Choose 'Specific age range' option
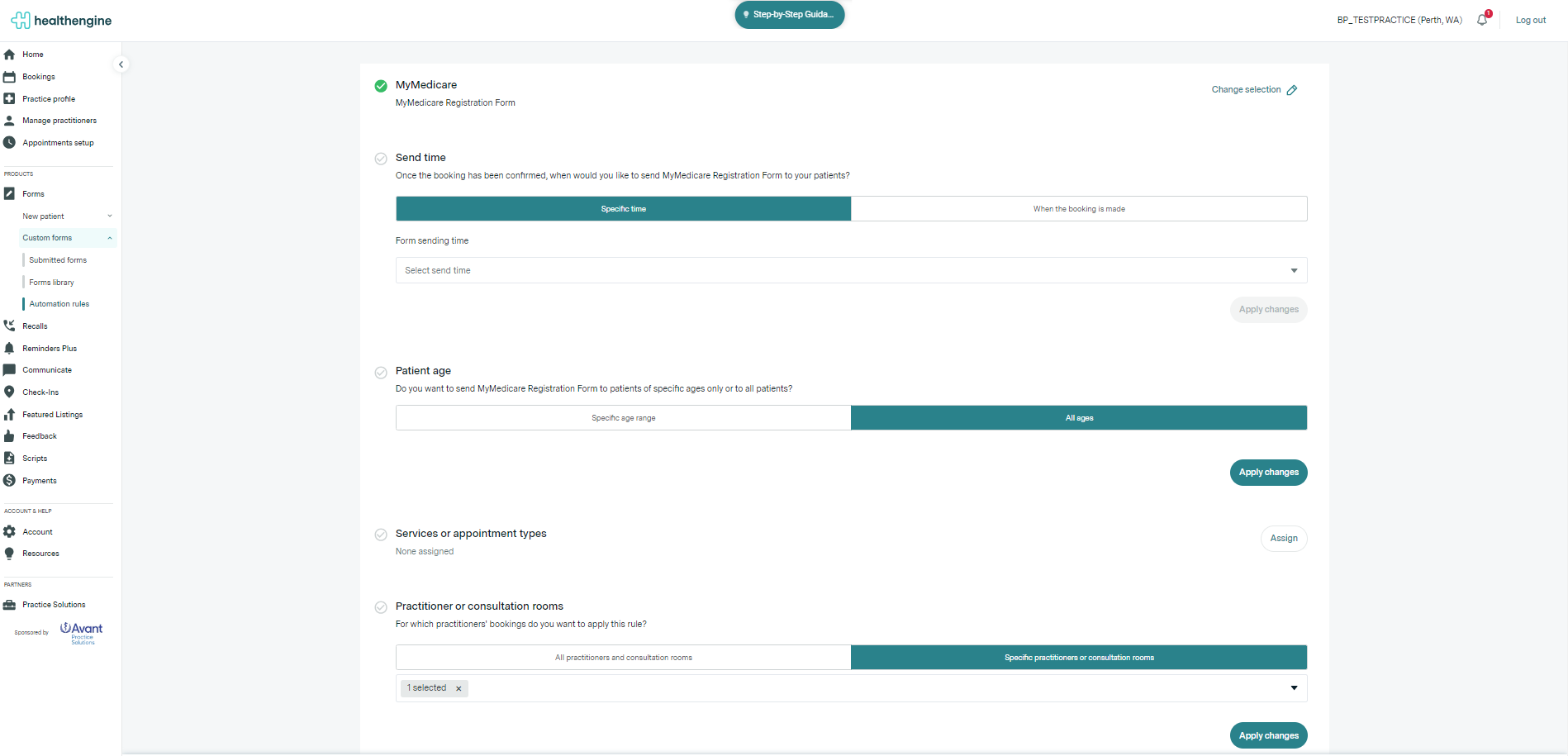Viewport: 1568px width, 756px height. tap(623, 418)
